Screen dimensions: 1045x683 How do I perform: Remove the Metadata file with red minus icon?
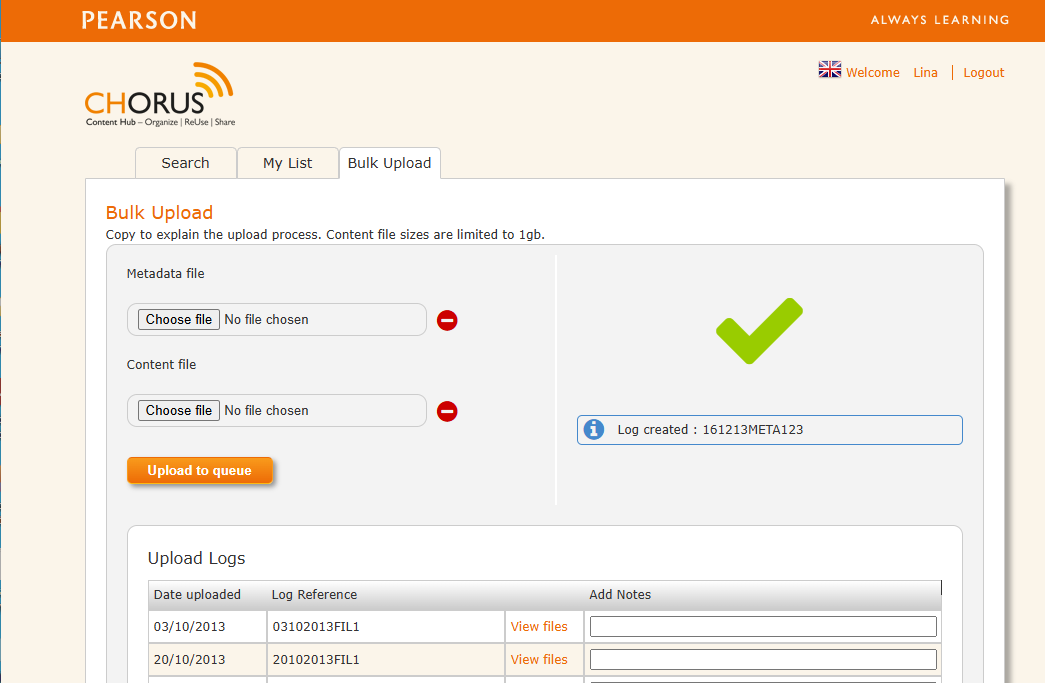tap(447, 321)
